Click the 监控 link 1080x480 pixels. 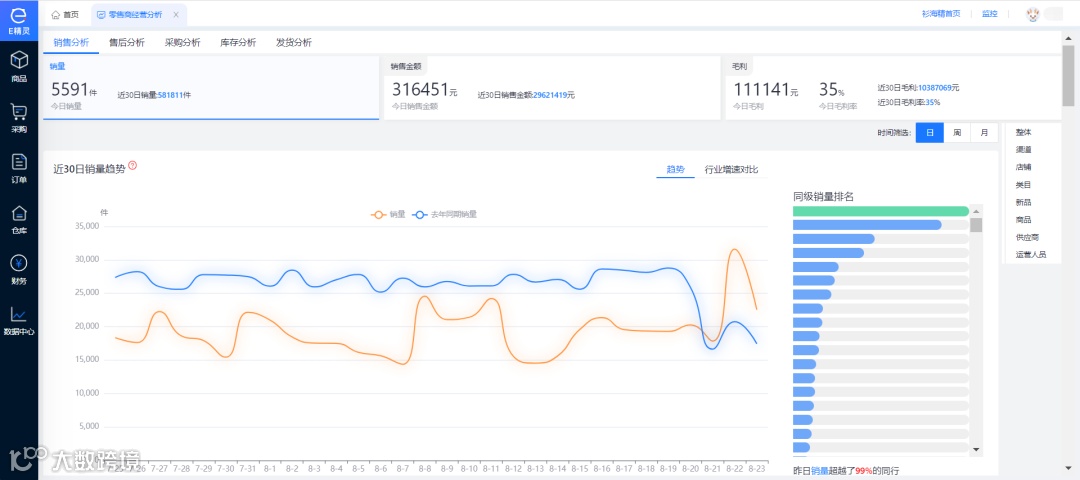click(990, 14)
